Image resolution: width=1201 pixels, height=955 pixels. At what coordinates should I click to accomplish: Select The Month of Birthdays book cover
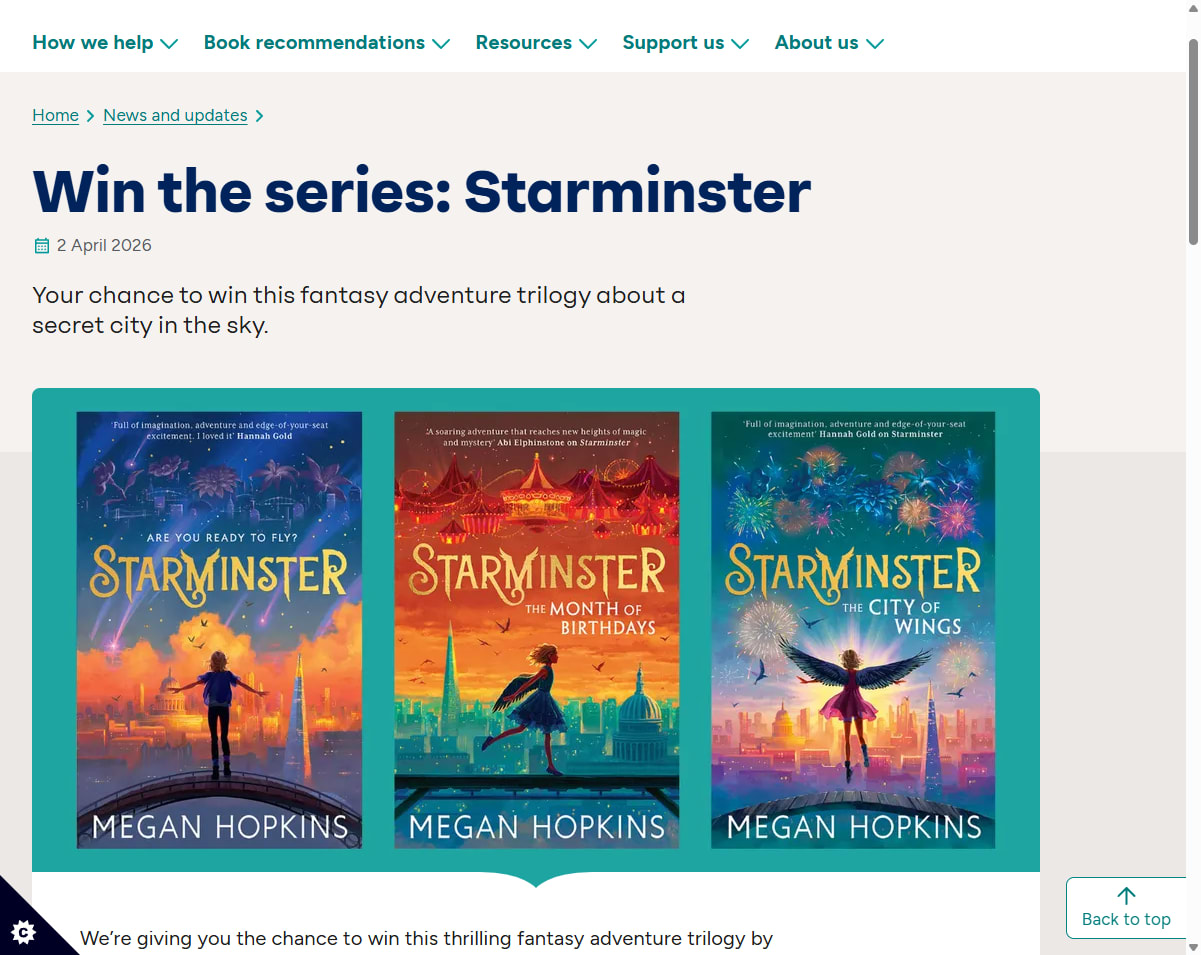[x=537, y=630]
